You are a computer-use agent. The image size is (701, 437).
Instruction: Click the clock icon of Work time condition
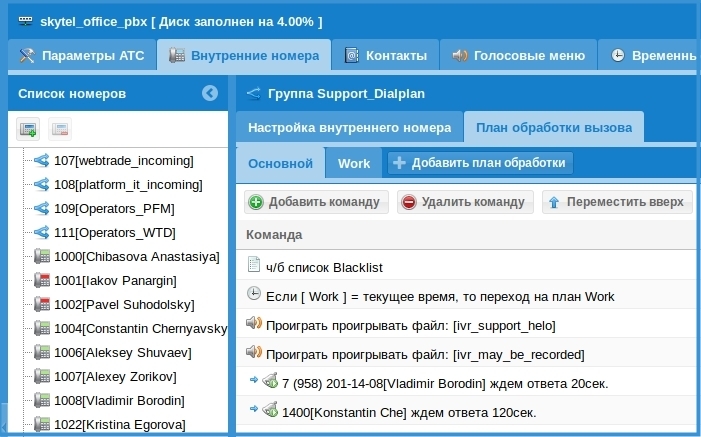click(253, 295)
